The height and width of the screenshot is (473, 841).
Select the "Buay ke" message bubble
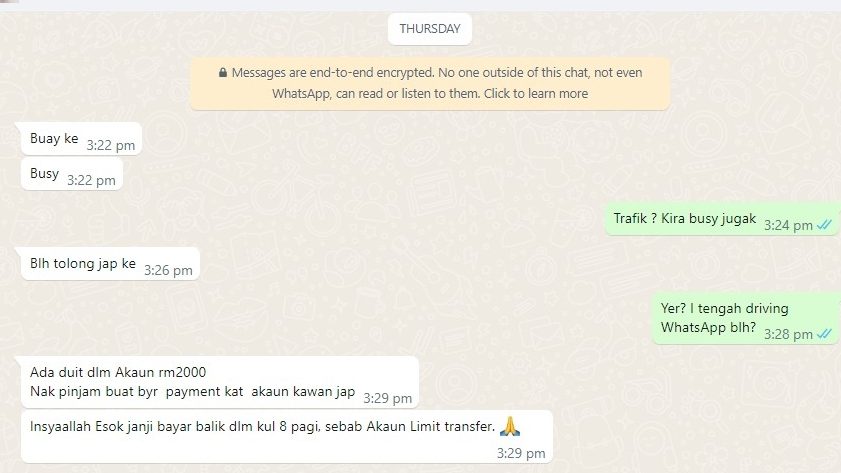(81, 139)
